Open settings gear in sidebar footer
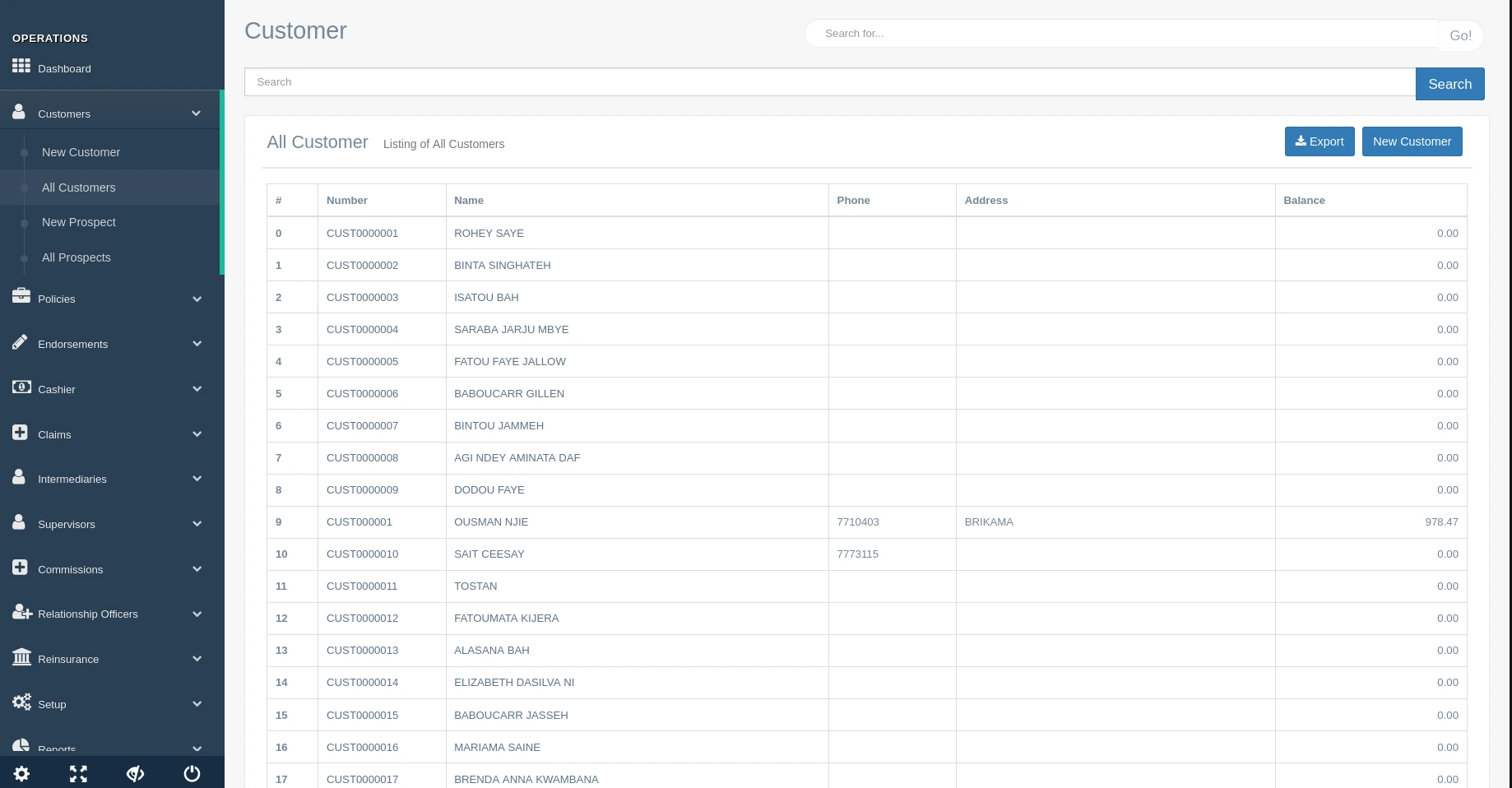This screenshot has height=788, width=1512. point(21,774)
